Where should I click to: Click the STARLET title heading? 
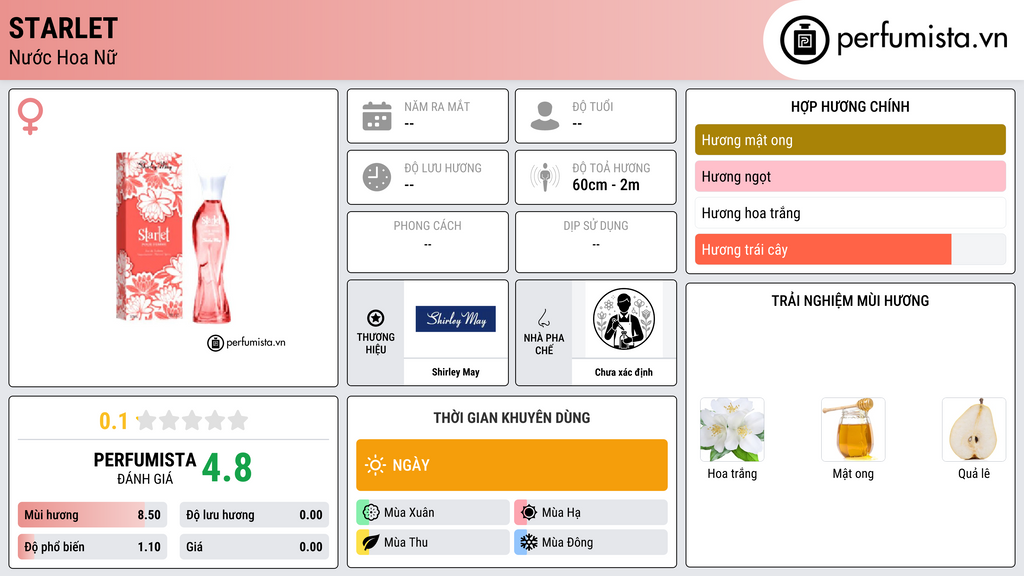[x=63, y=28]
